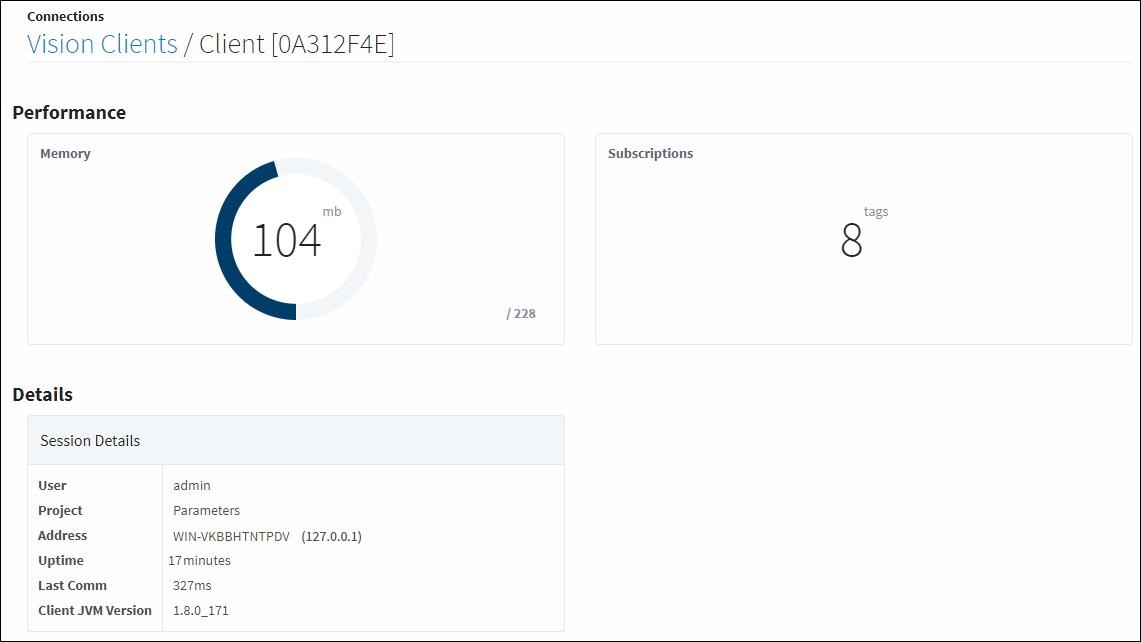Select the 17 minutes uptime value
The height and width of the screenshot is (642, 1141).
(199, 560)
